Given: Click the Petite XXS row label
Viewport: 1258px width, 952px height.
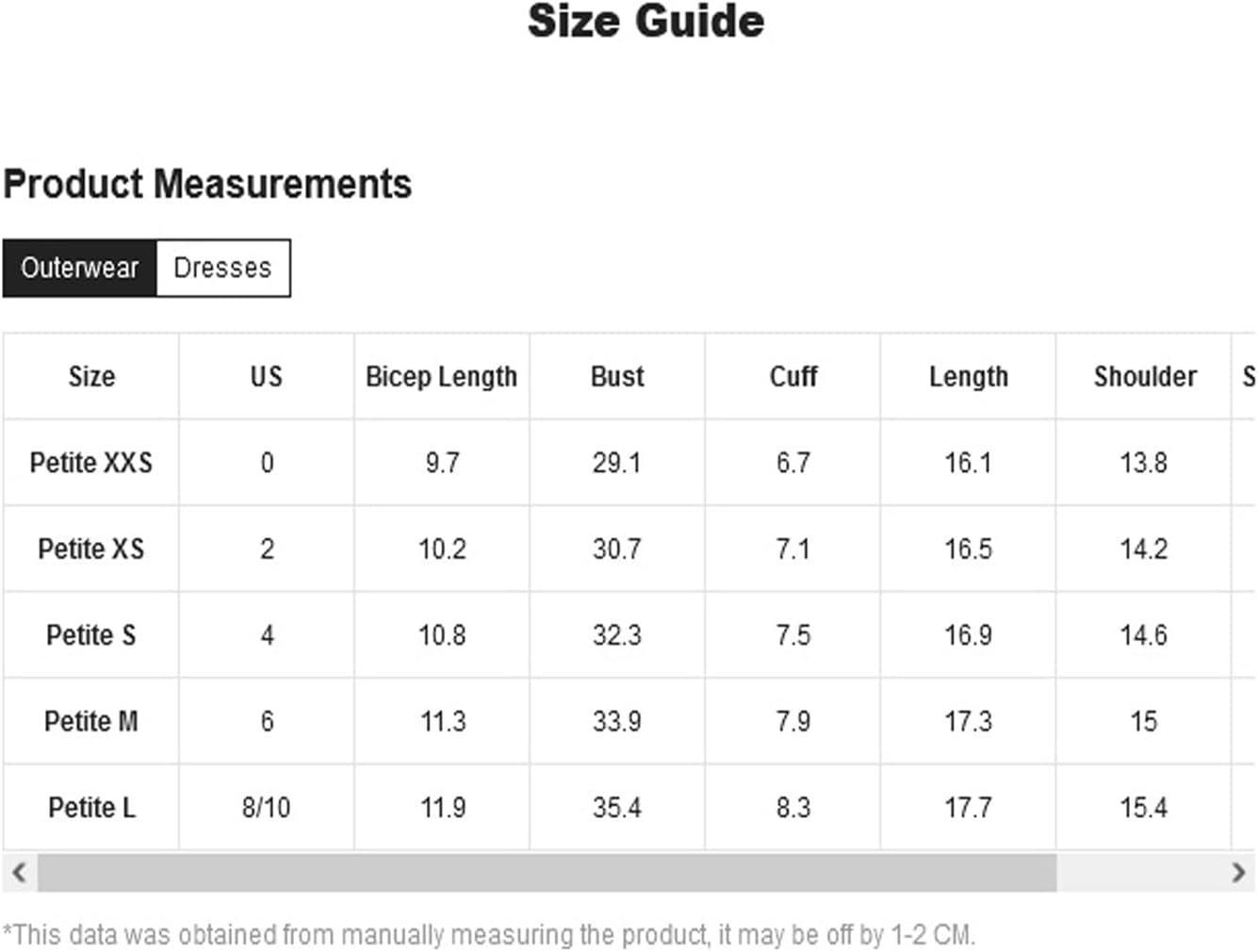Looking at the screenshot, I should 91,463.
